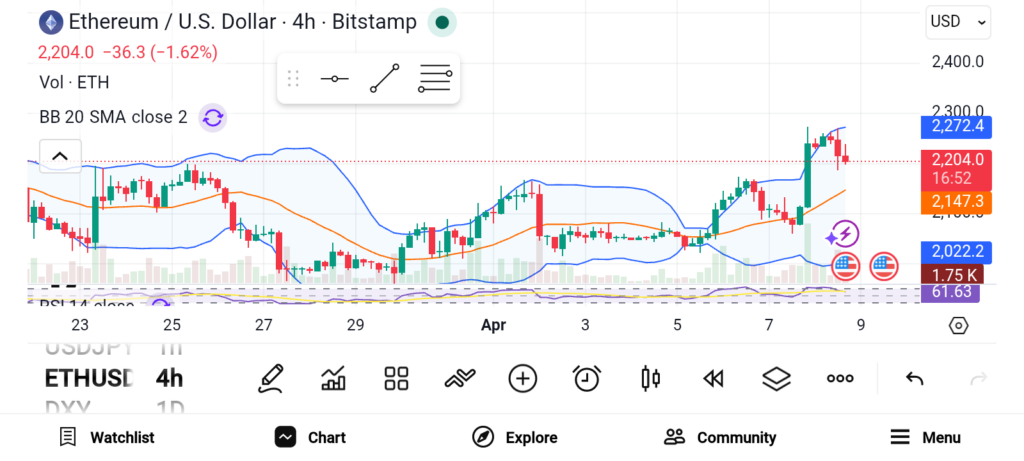Click the add plus circle icon

click(523, 378)
